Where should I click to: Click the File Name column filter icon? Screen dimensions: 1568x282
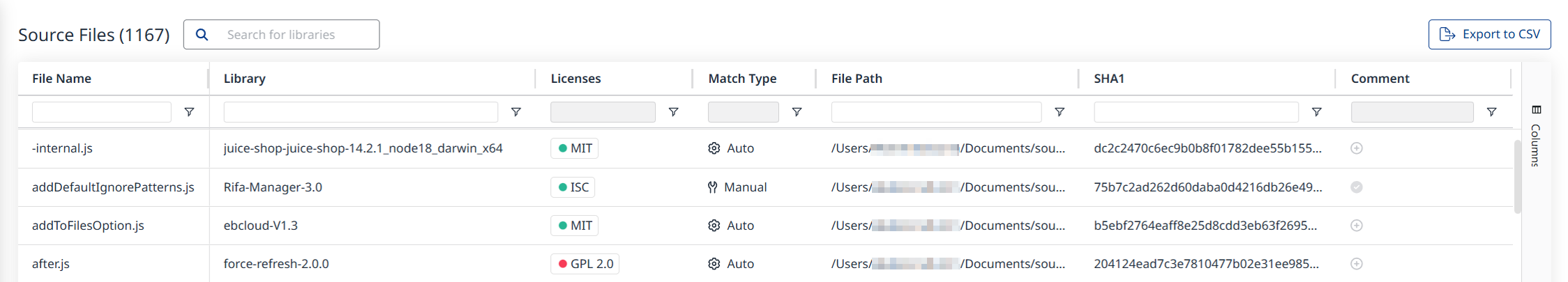point(189,112)
